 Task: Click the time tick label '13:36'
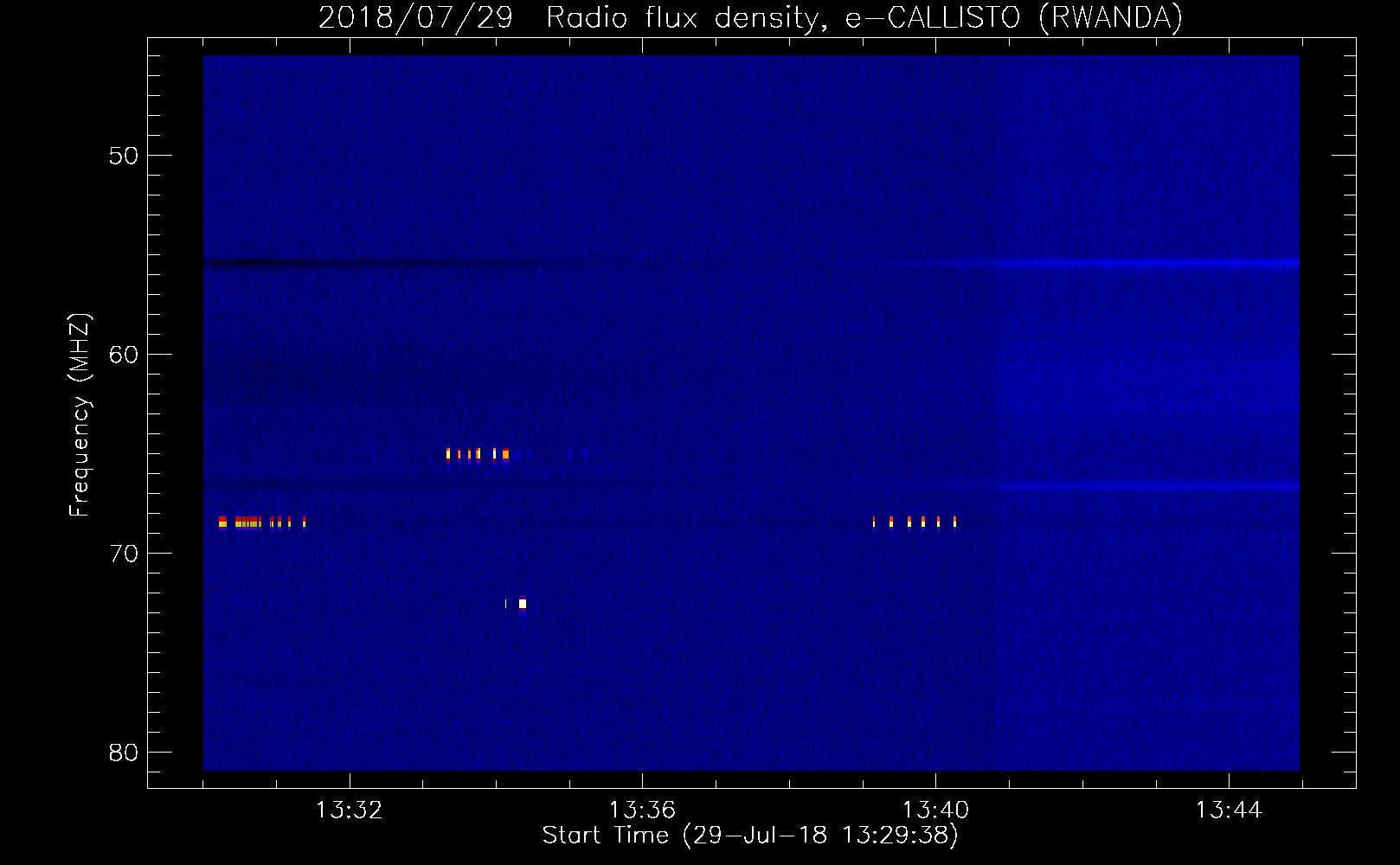click(642, 811)
